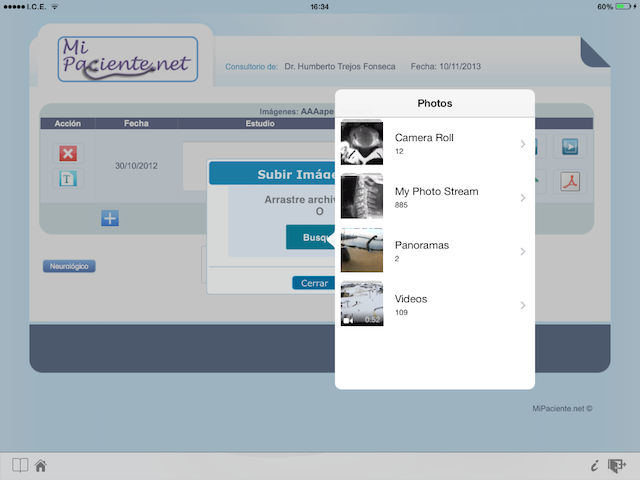Expand Videos album chevron

tap(523, 305)
